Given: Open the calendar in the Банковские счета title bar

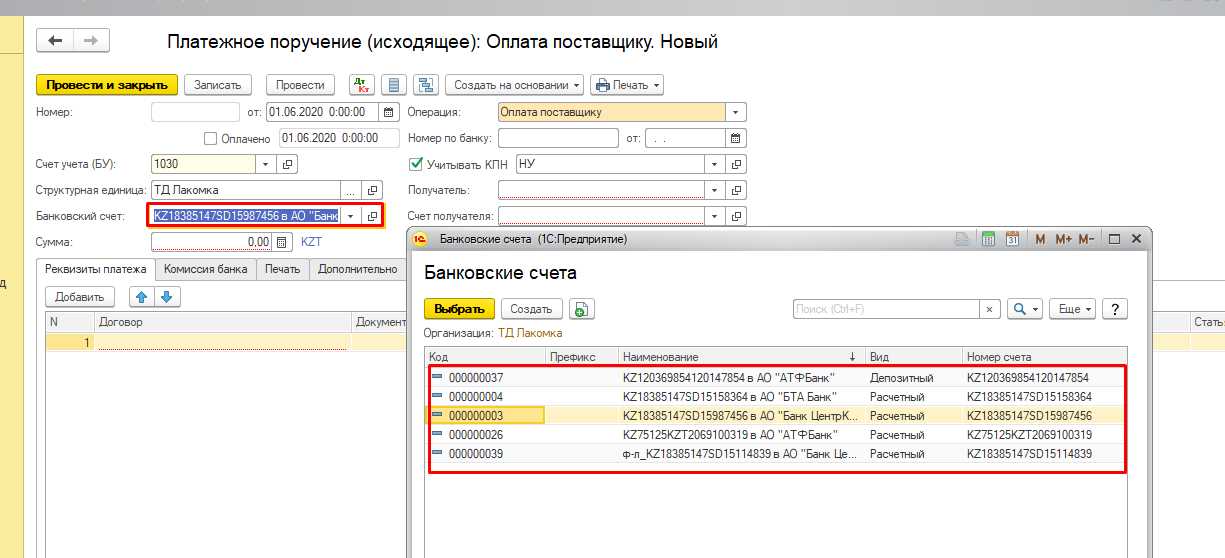Looking at the screenshot, I should (1012, 239).
